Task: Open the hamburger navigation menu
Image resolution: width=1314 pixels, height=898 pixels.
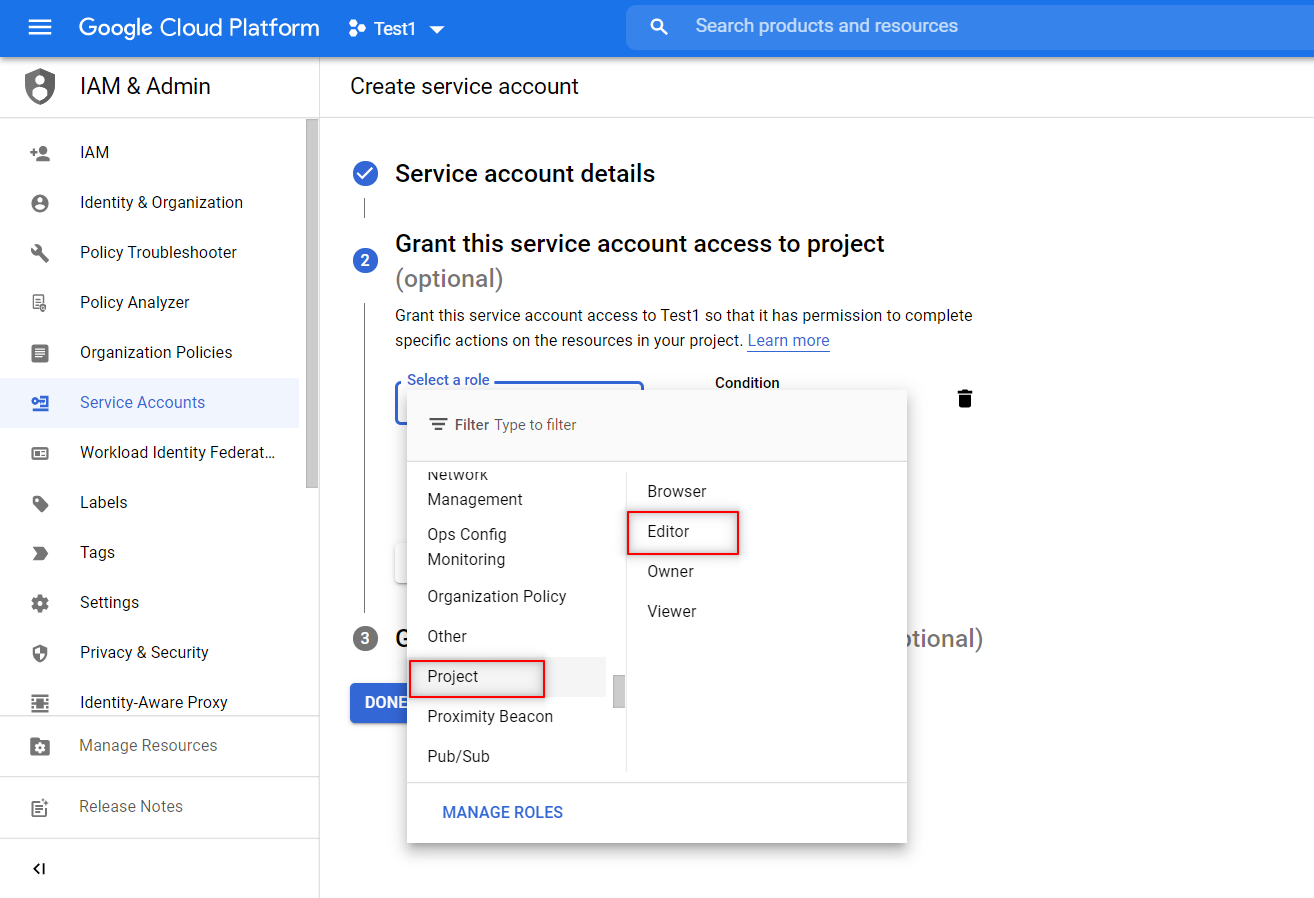Action: 40,28
